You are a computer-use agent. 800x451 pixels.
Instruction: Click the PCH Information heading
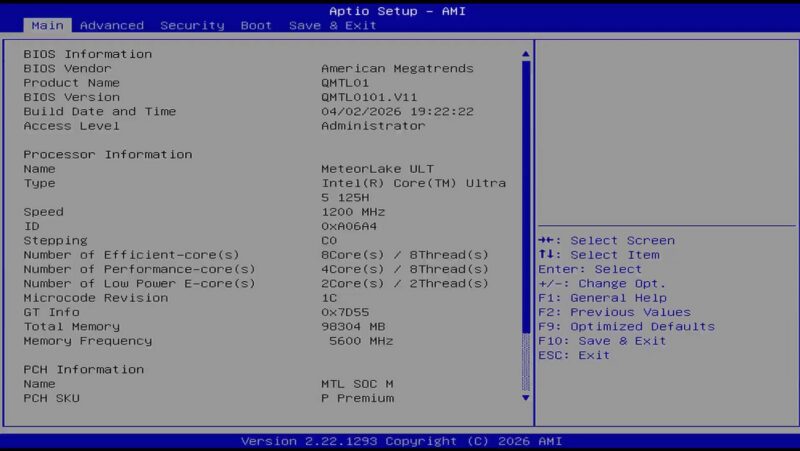(84, 369)
